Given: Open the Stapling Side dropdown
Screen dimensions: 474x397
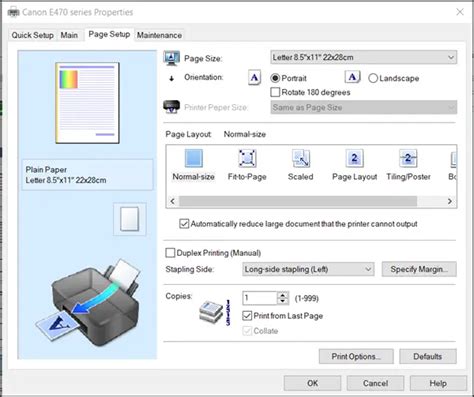Looking at the screenshot, I should 308,269.
